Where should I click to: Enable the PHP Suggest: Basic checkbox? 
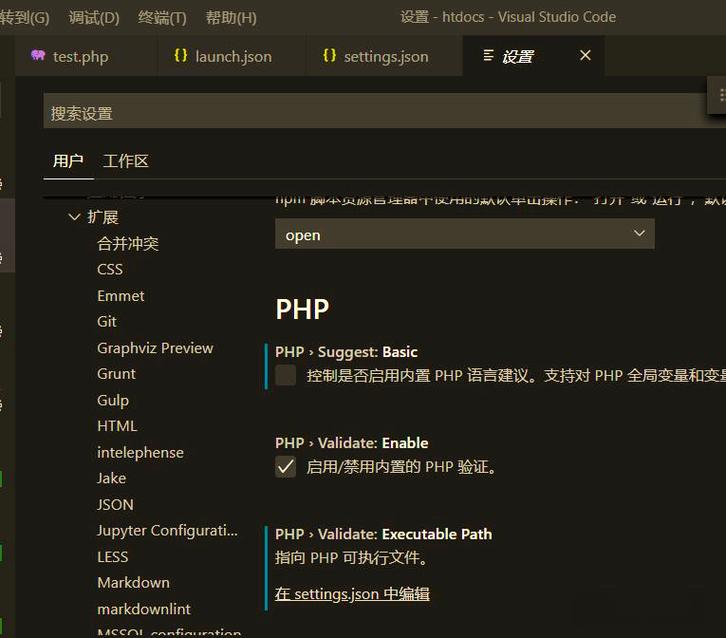click(286, 375)
